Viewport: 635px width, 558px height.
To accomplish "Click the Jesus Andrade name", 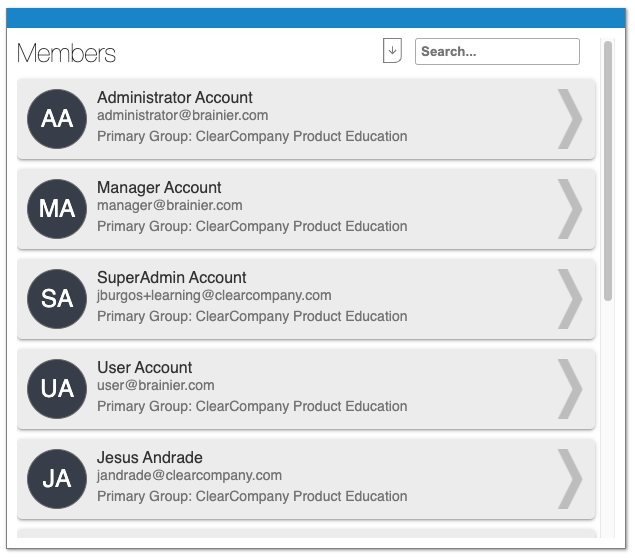I will tap(150, 458).
